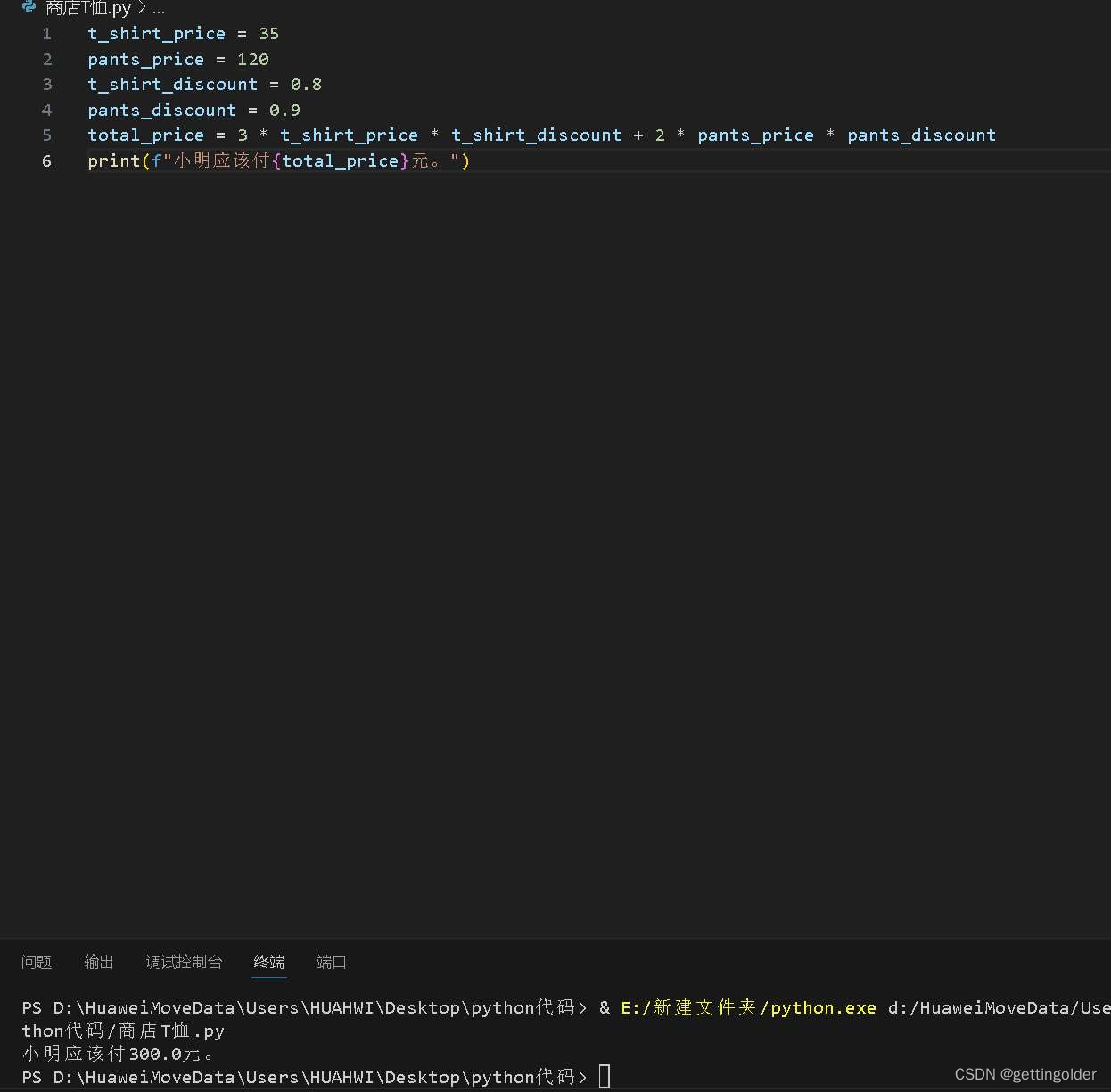Switch to the 输出 panel tab
Image resolution: width=1111 pixels, height=1092 pixels.
pyautogui.click(x=99, y=962)
